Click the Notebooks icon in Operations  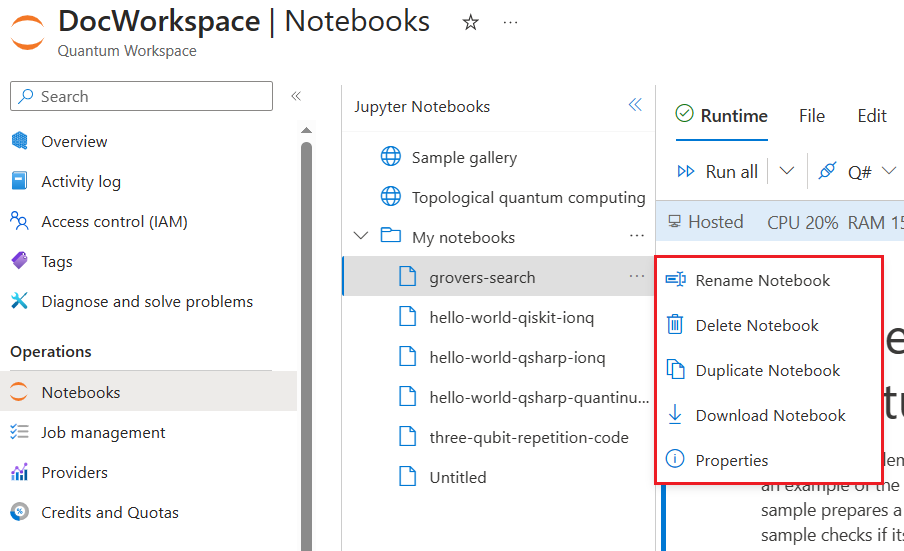tap(19, 391)
